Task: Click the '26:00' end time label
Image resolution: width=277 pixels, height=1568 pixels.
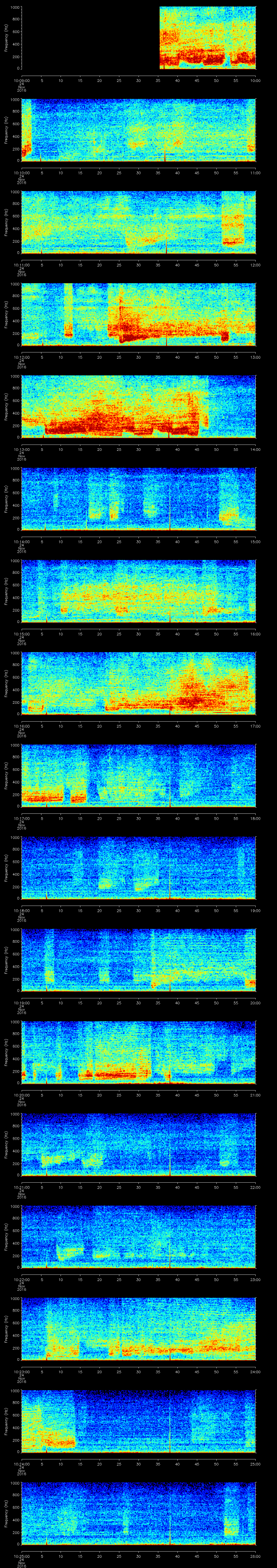Action: pos(255,1556)
